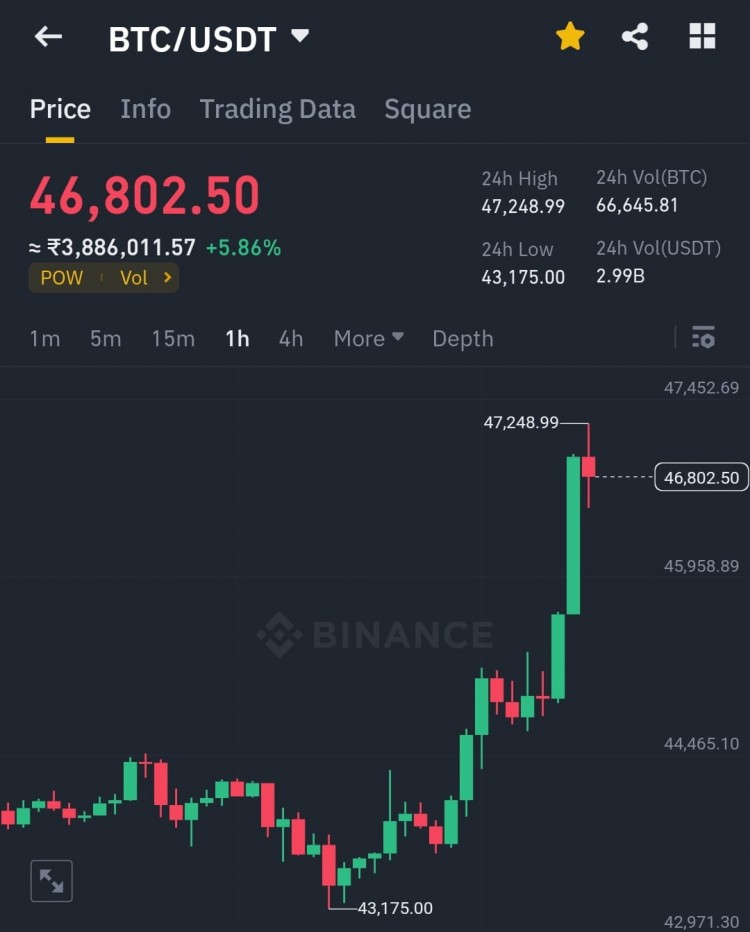750x932 pixels.
Task: Show the Depth chart
Action: (462, 339)
